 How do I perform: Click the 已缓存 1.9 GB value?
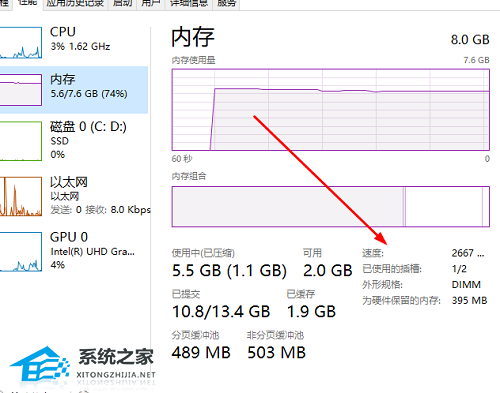pos(311,312)
